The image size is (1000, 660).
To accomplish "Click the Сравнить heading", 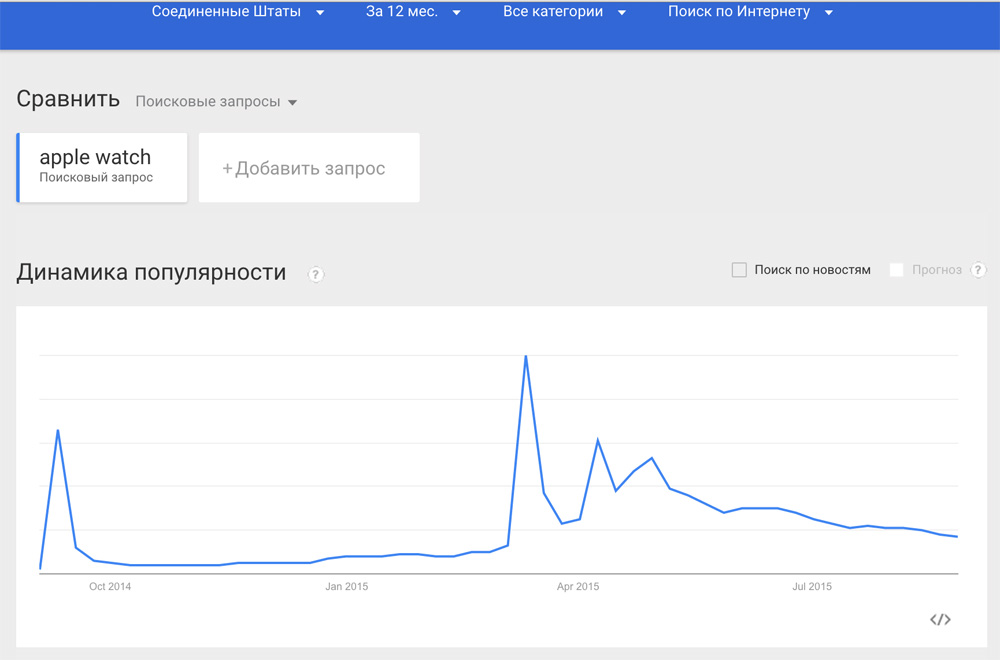I will (x=68, y=99).
